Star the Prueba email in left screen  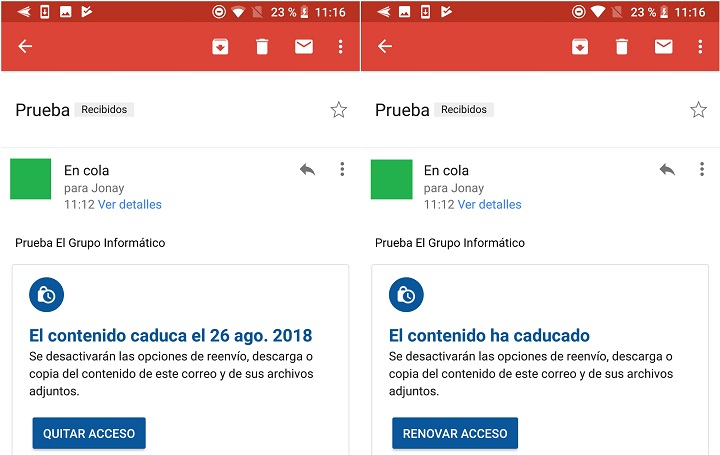pyautogui.click(x=338, y=110)
